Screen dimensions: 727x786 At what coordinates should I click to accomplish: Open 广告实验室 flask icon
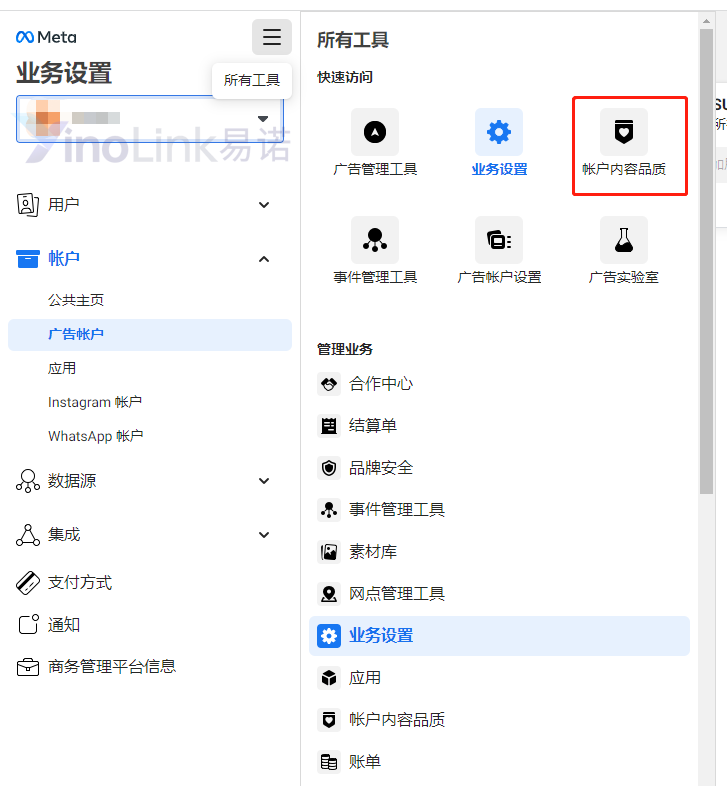point(624,240)
